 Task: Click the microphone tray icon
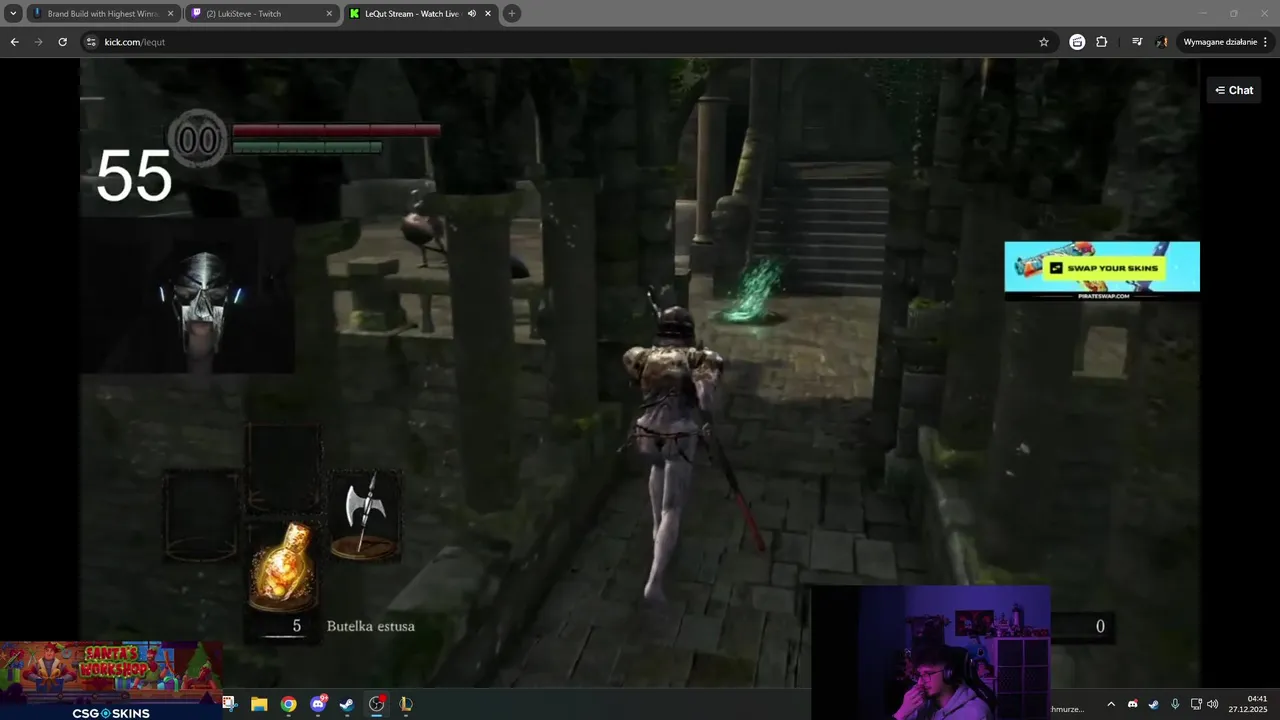point(1175,704)
